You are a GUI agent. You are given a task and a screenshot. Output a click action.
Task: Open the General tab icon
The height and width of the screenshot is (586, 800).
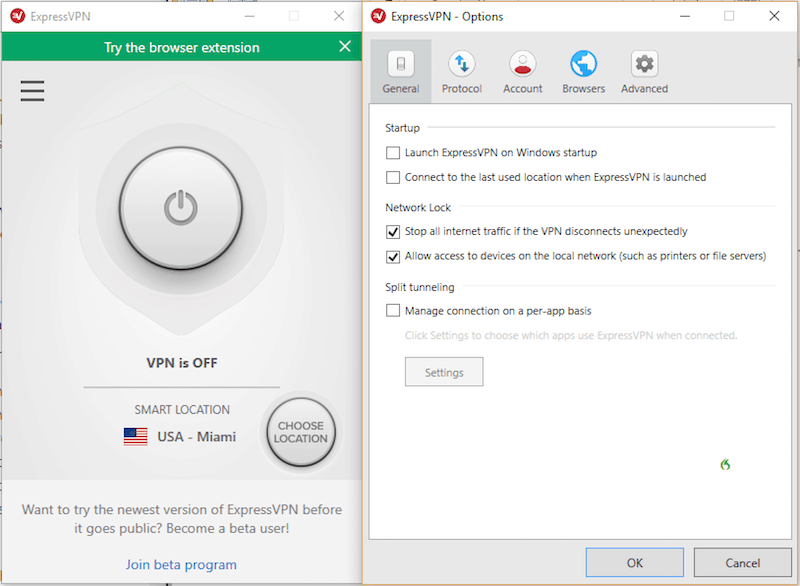(401, 64)
